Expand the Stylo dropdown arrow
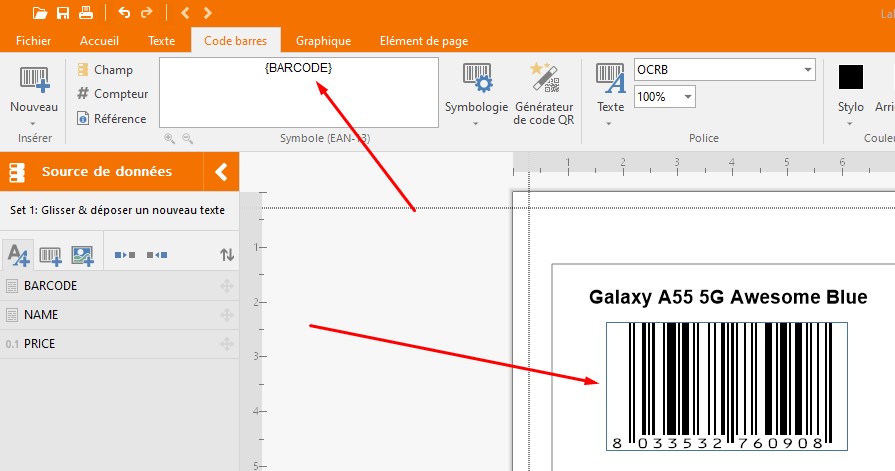Viewport: 895px width, 471px height. point(849,123)
